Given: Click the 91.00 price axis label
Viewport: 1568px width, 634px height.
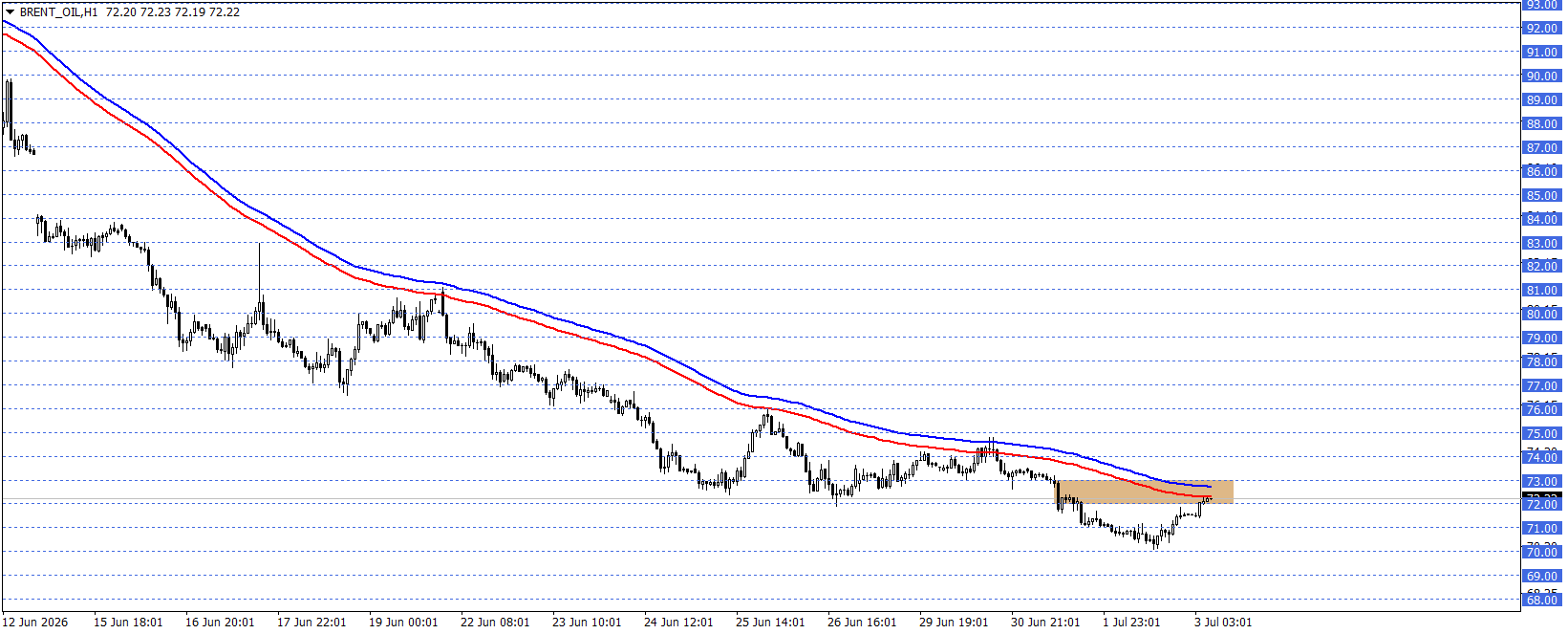Looking at the screenshot, I should point(1541,53).
